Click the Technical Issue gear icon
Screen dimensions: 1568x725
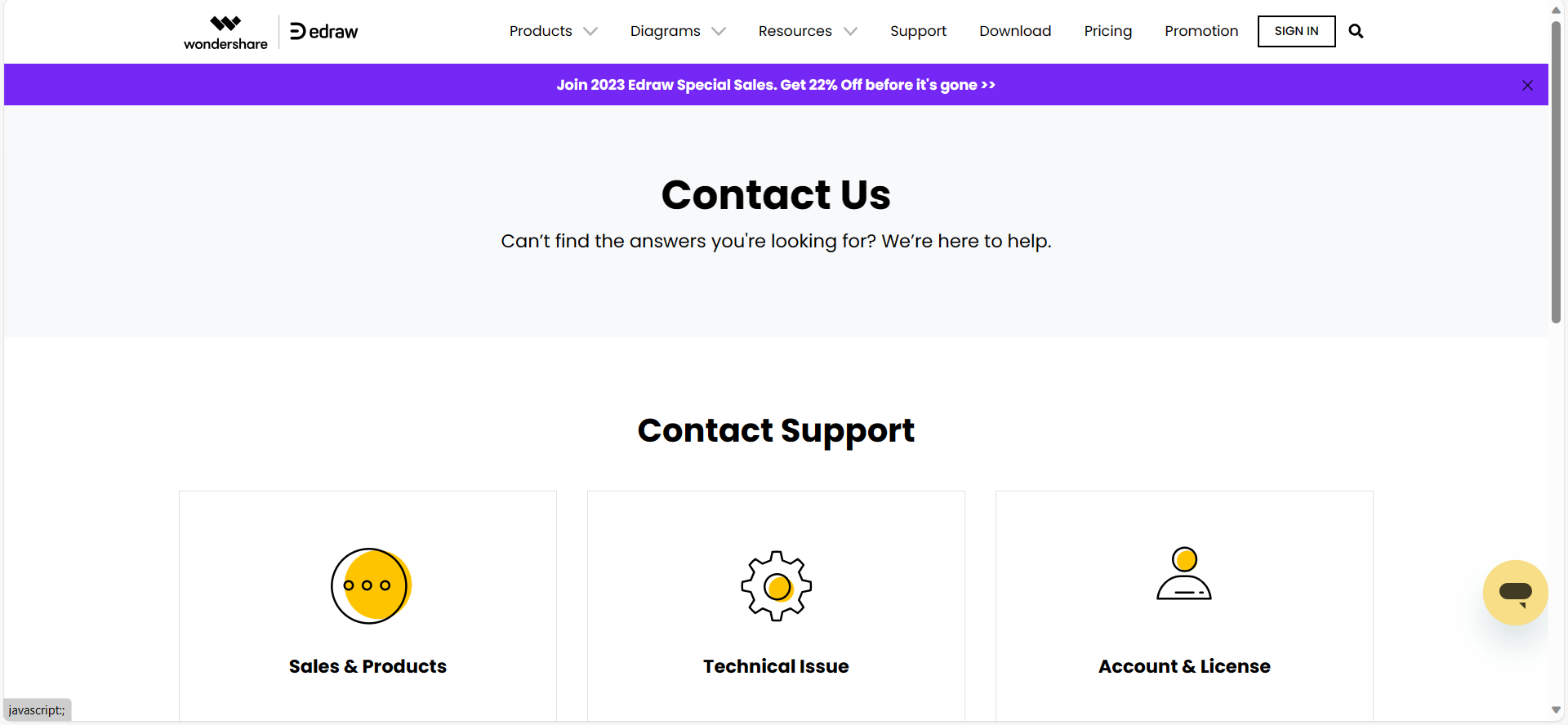point(776,586)
